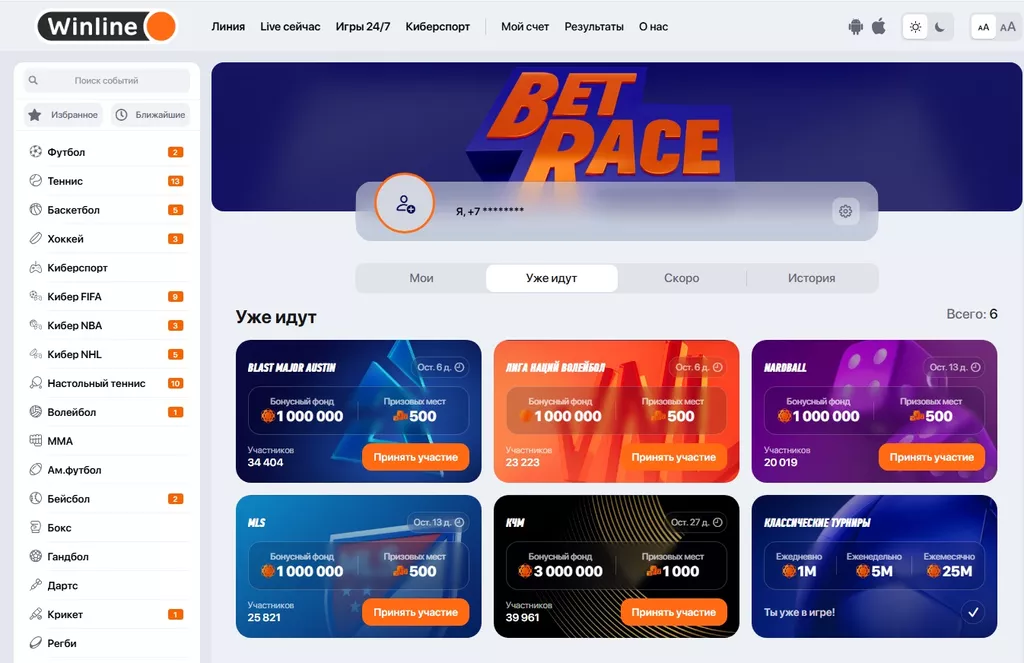Screen dimensions: 1024x663
Task: Open the Скоро tab
Action: (x=682, y=278)
